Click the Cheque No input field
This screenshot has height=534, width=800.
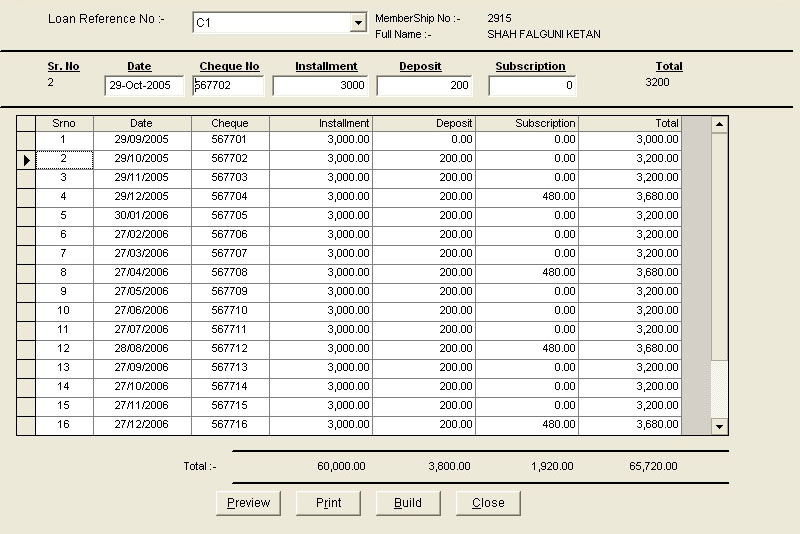[228, 86]
